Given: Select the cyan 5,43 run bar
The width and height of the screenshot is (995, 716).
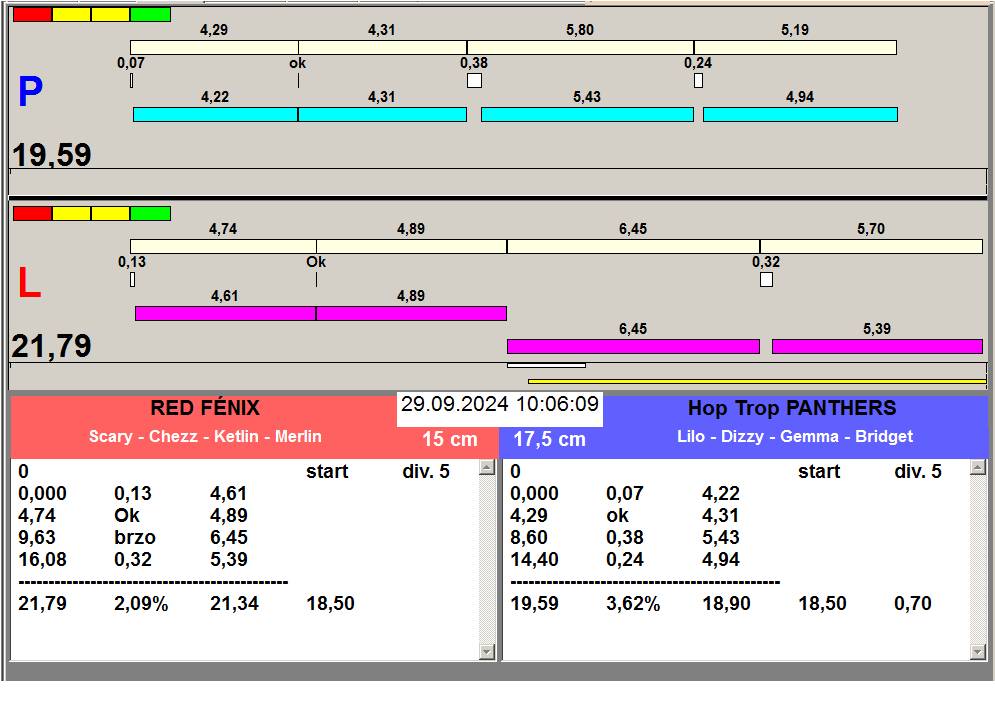Looking at the screenshot, I should pos(587,115).
